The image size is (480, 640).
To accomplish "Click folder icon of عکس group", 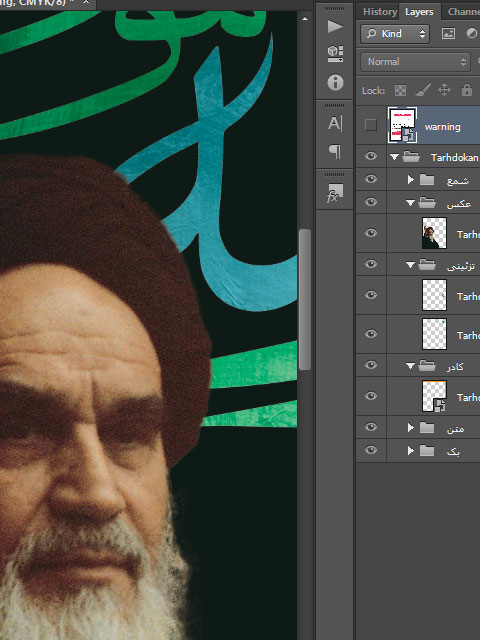I will pos(427,202).
